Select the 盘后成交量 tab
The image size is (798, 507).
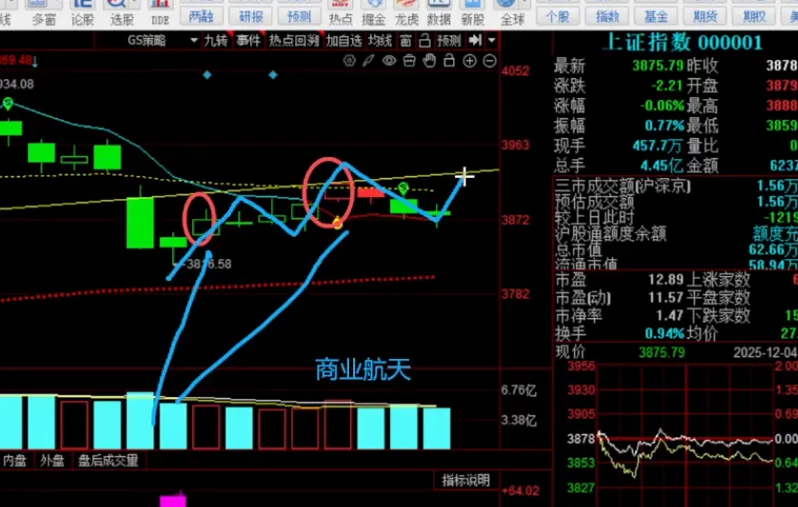108,460
